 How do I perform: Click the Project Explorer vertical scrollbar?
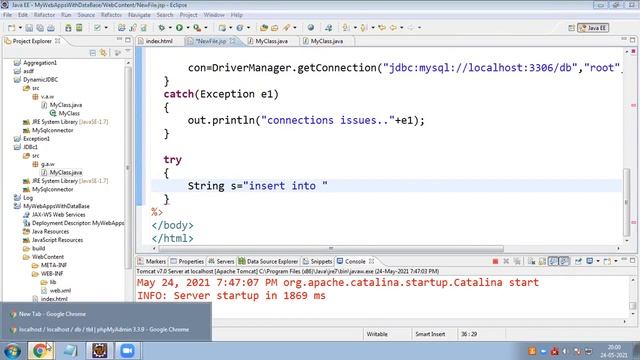[x=128, y=167]
